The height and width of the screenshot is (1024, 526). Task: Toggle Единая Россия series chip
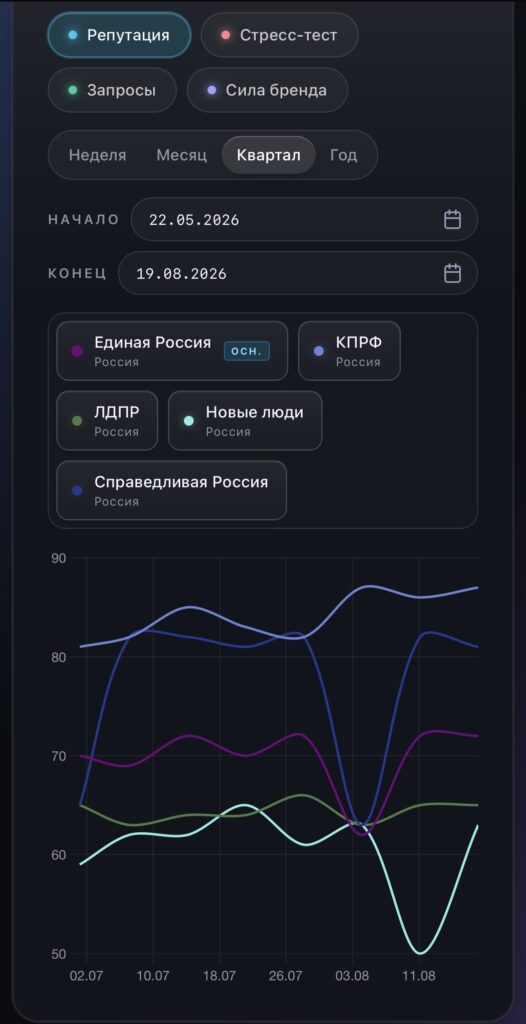point(172,351)
